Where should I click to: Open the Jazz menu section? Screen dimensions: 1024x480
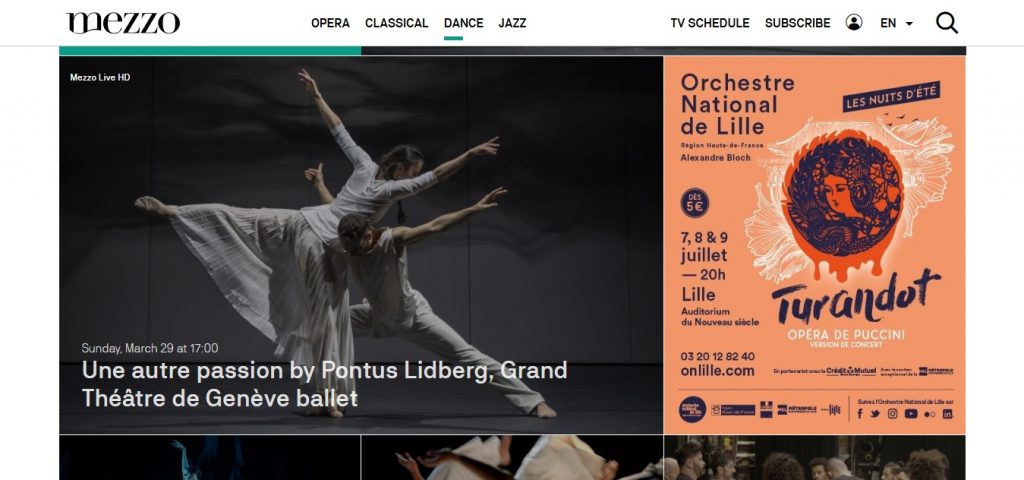(512, 23)
